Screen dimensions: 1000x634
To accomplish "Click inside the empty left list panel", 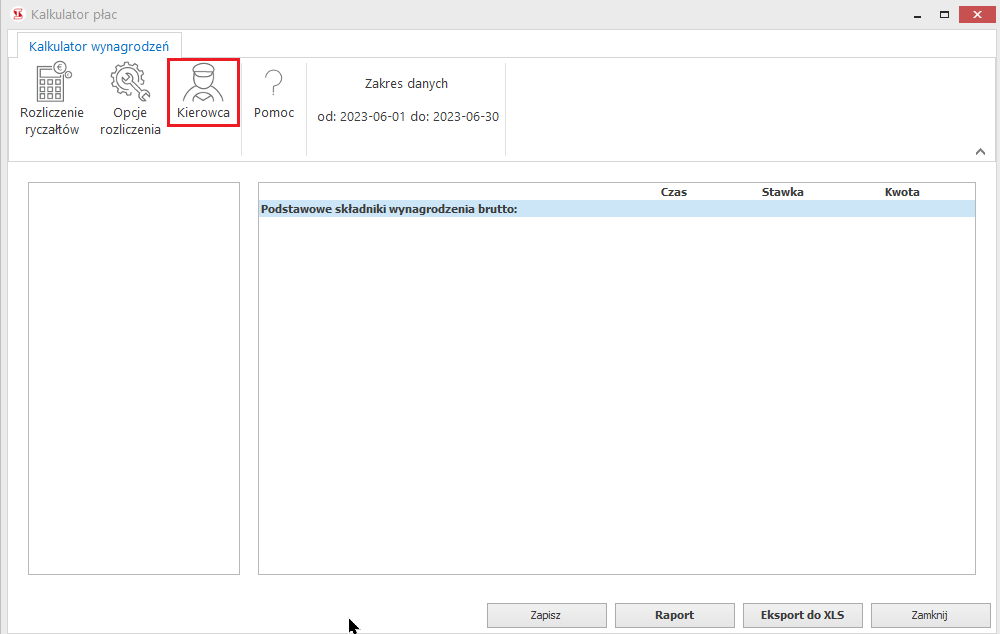I will [134, 378].
